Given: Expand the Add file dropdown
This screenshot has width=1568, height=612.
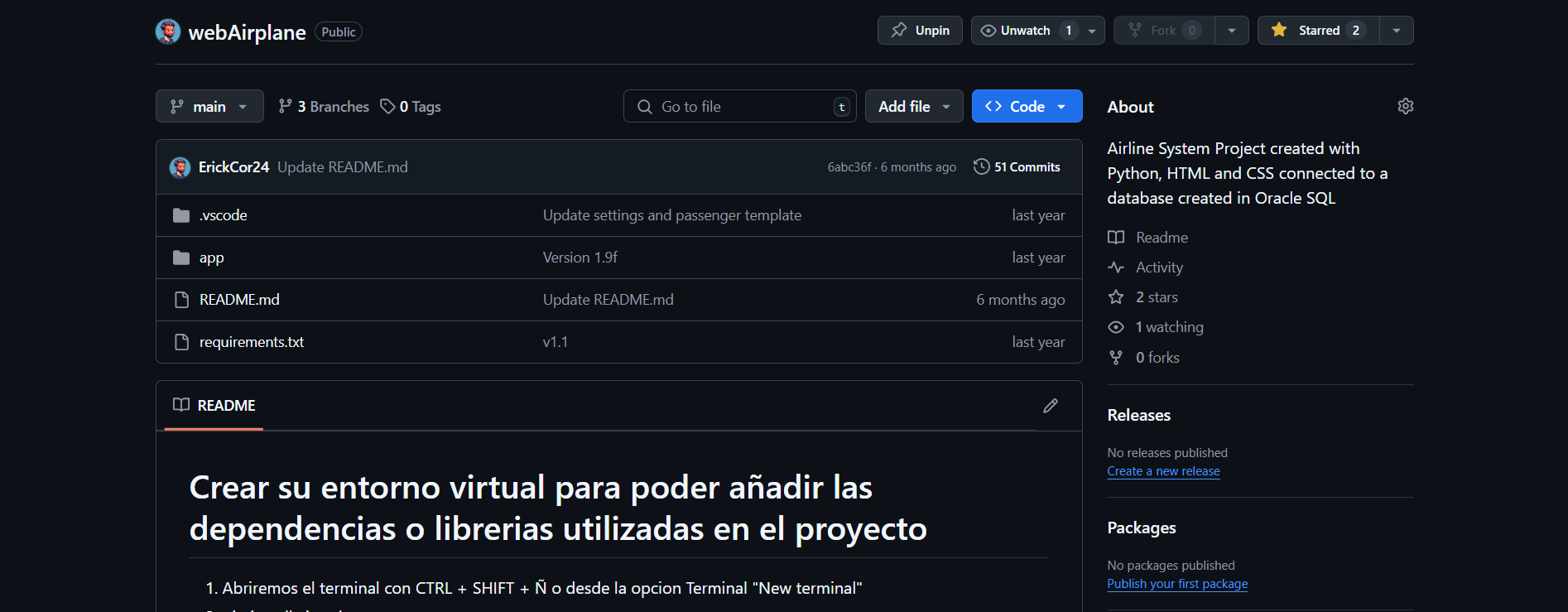Looking at the screenshot, I should 914,106.
